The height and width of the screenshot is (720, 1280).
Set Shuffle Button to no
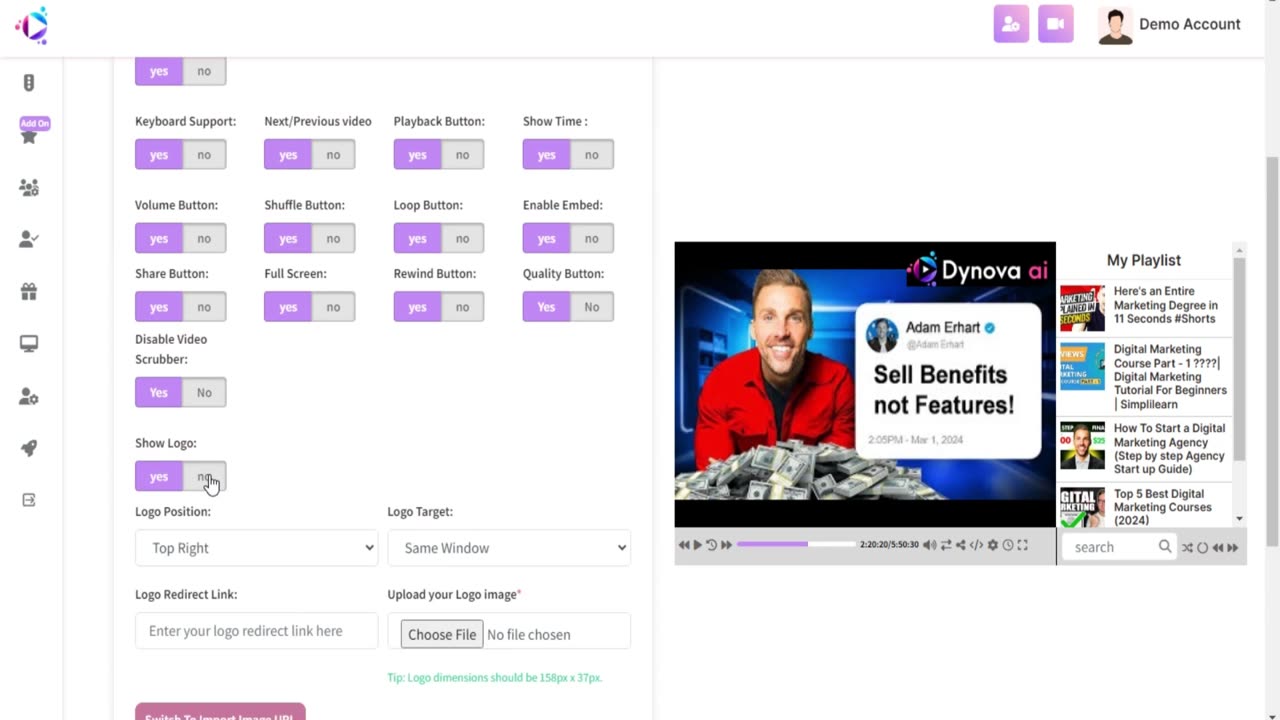click(x=333, y=238)
